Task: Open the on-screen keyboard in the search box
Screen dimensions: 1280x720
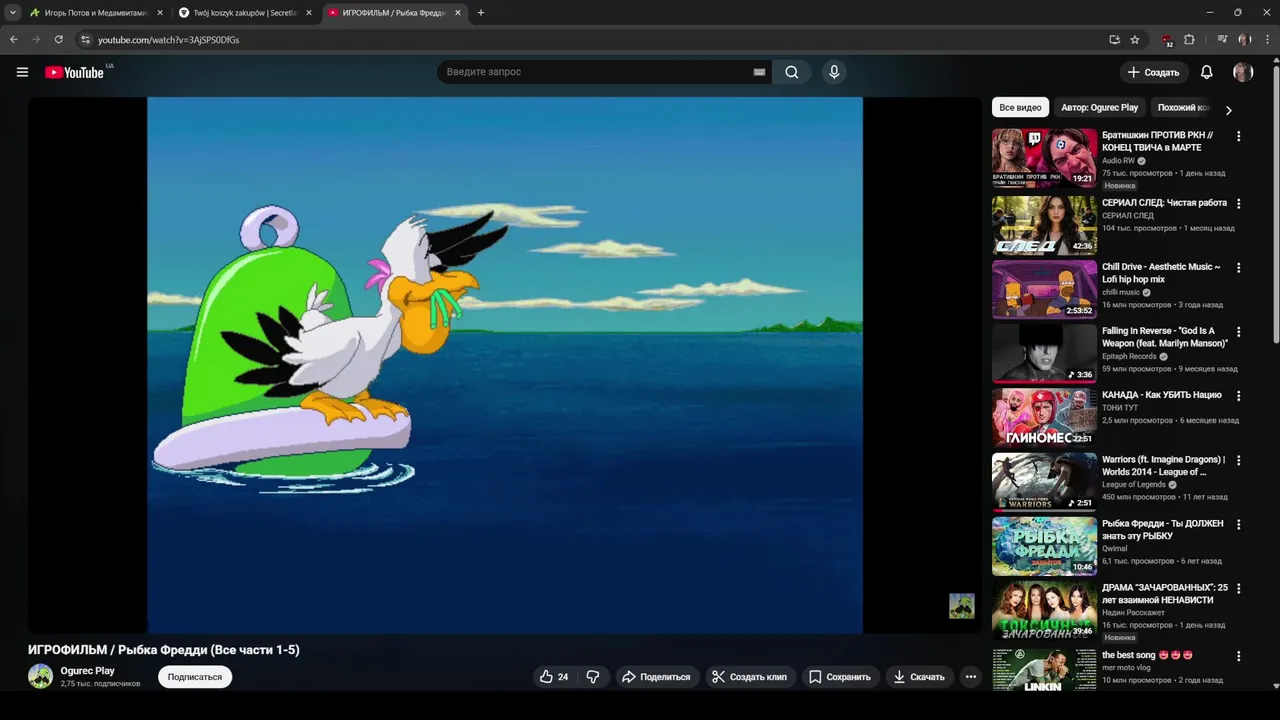Action: tap(759, 72)
